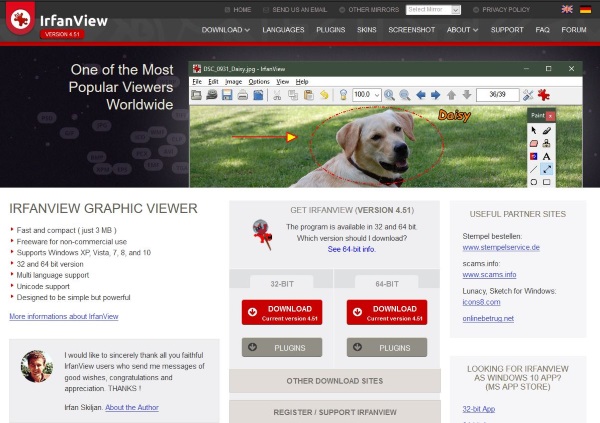Click the gray up arrow toolbar icon

(452, 95)
